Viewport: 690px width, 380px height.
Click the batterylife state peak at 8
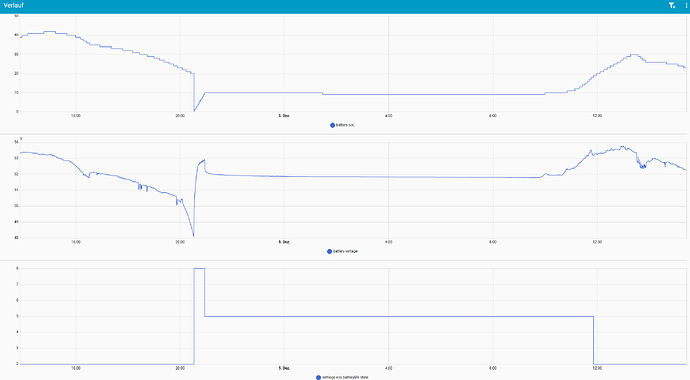tap(199, 268)
